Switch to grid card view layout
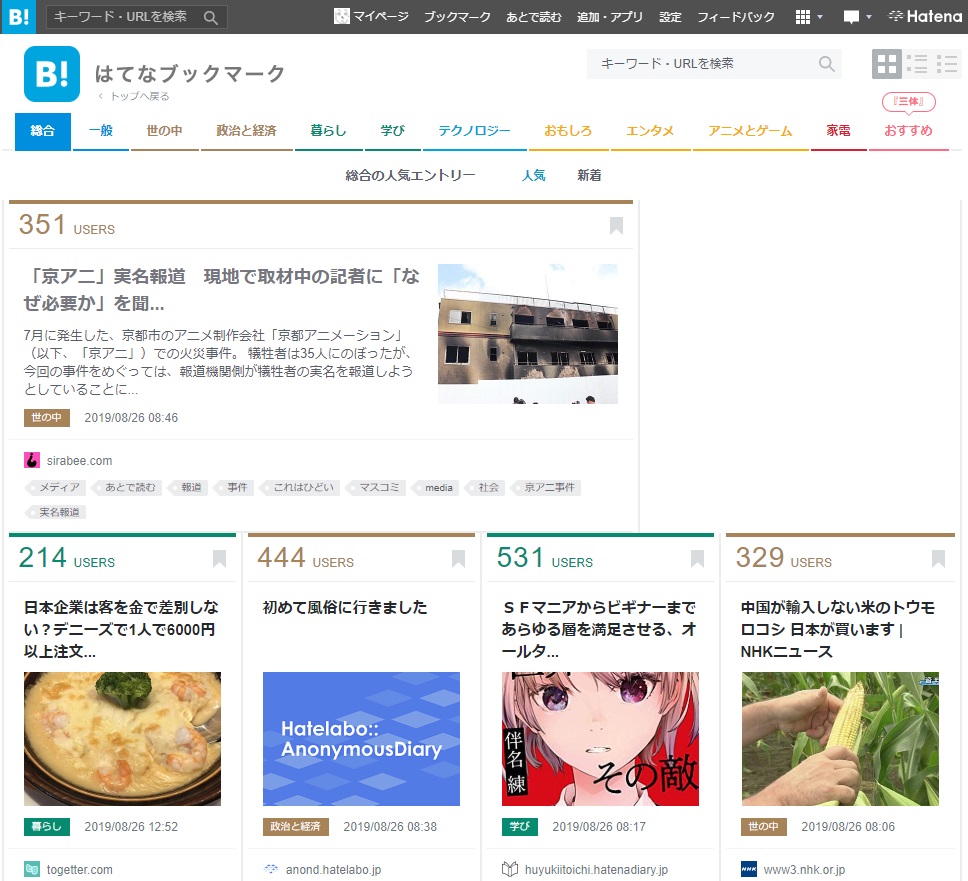 coord(887,64)
